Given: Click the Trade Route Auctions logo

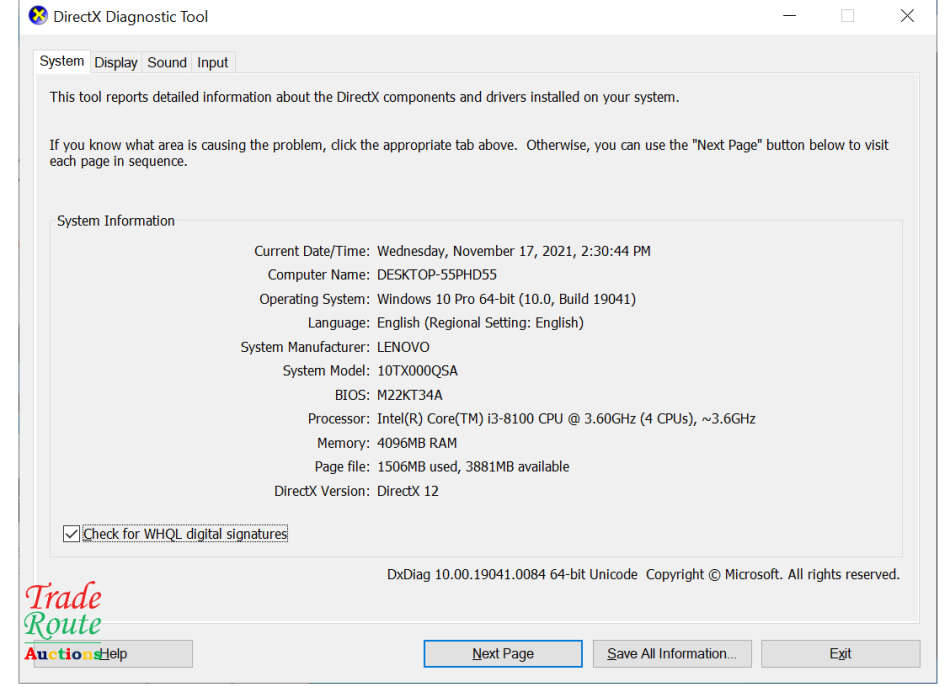Looking at the screenshot, I should (x=63, y=622).
